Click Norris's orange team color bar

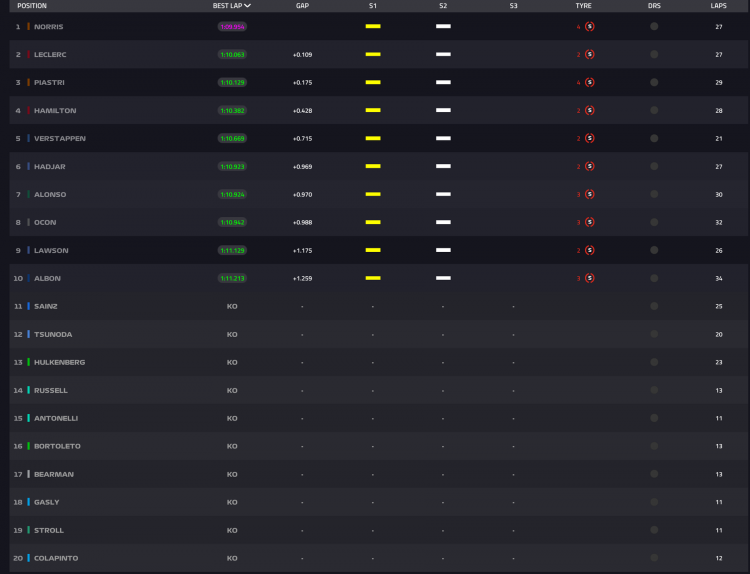pos(29,26)
